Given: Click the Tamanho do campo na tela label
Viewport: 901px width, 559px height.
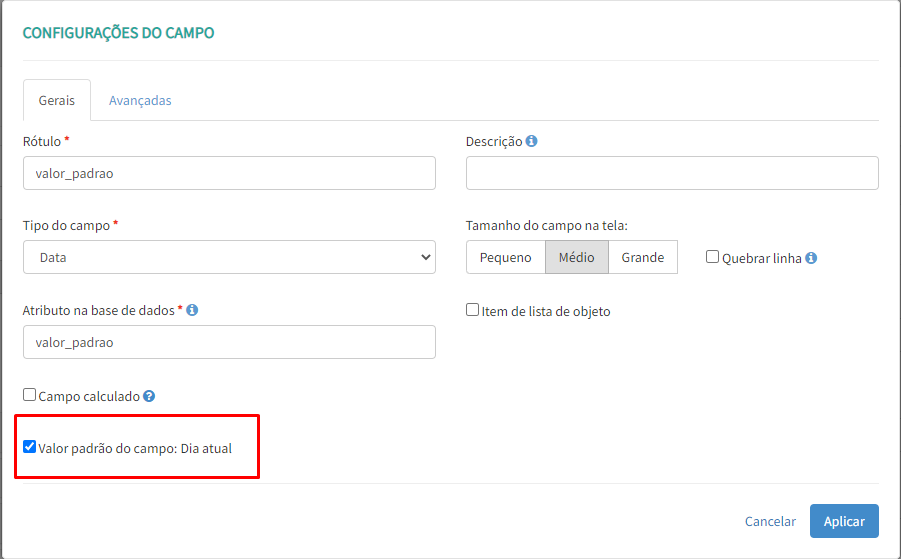Looking at the screenshot, I should click(x=546, y=225).
